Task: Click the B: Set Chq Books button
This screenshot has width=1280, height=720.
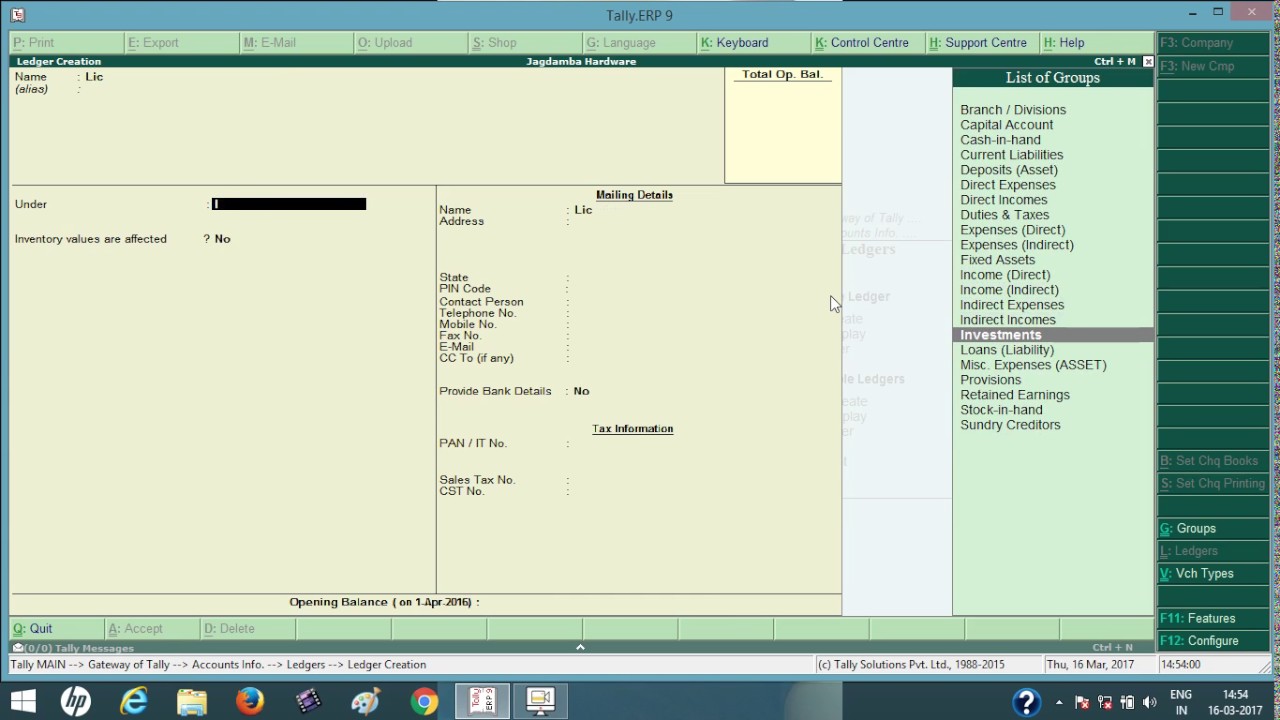Action: (x=1213, y=461)
